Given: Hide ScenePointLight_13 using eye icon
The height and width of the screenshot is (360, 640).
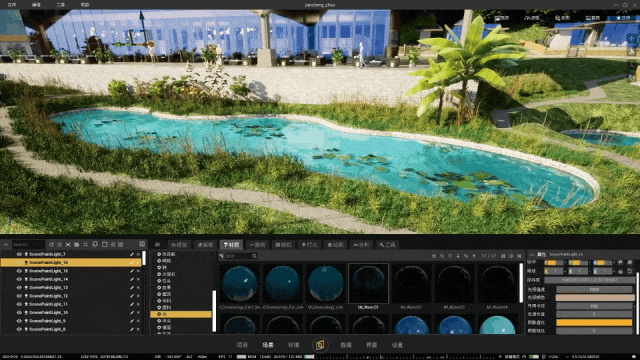Looking at the screenshot, I should pyautogui.click(x=19, y=288).
